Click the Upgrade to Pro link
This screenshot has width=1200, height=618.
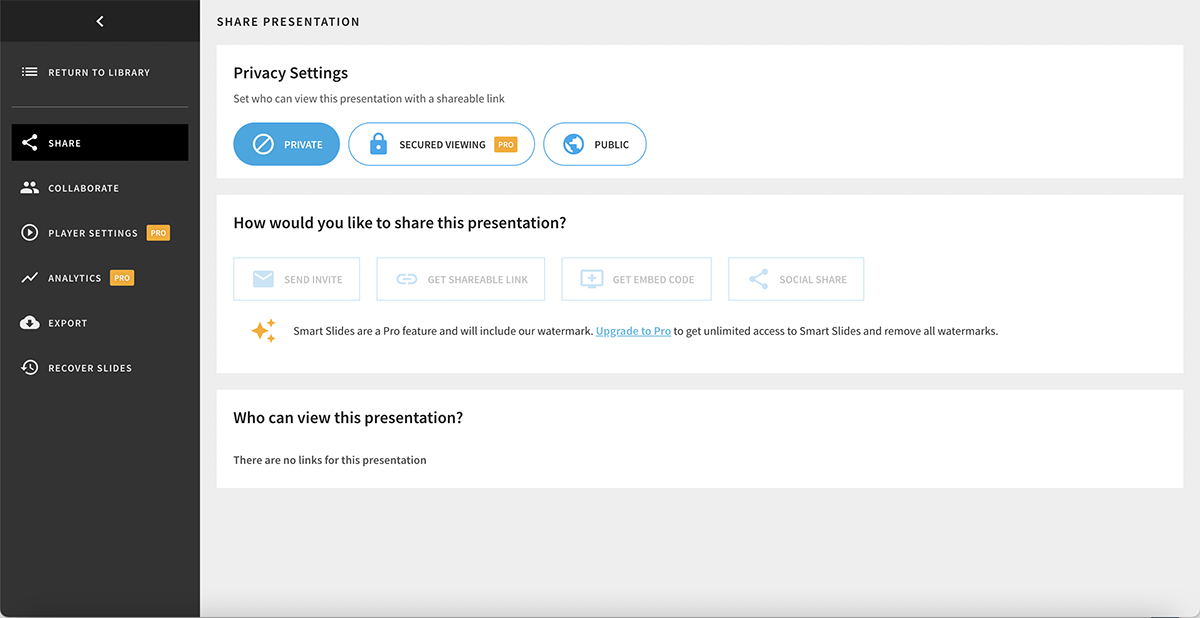click(x=633, y=330)
